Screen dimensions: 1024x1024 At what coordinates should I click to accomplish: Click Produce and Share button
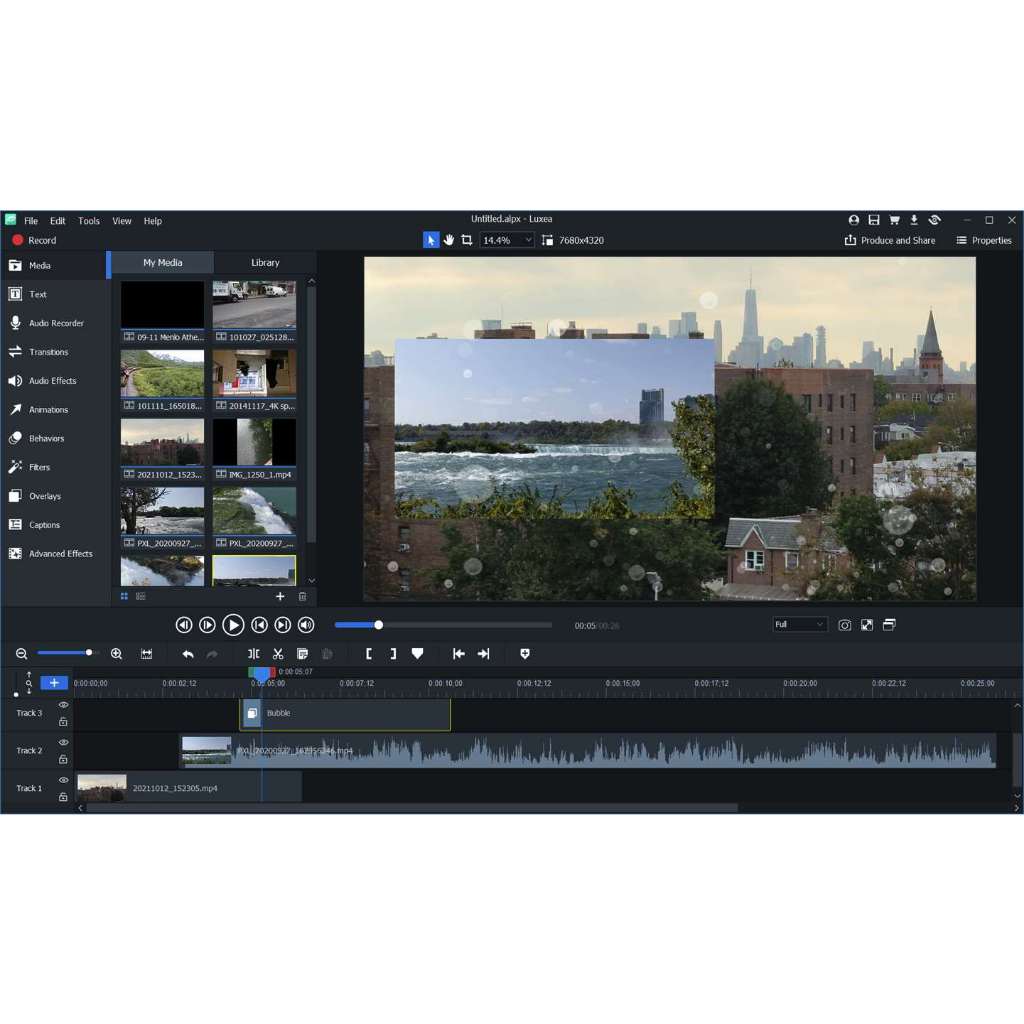click(890, 240)
